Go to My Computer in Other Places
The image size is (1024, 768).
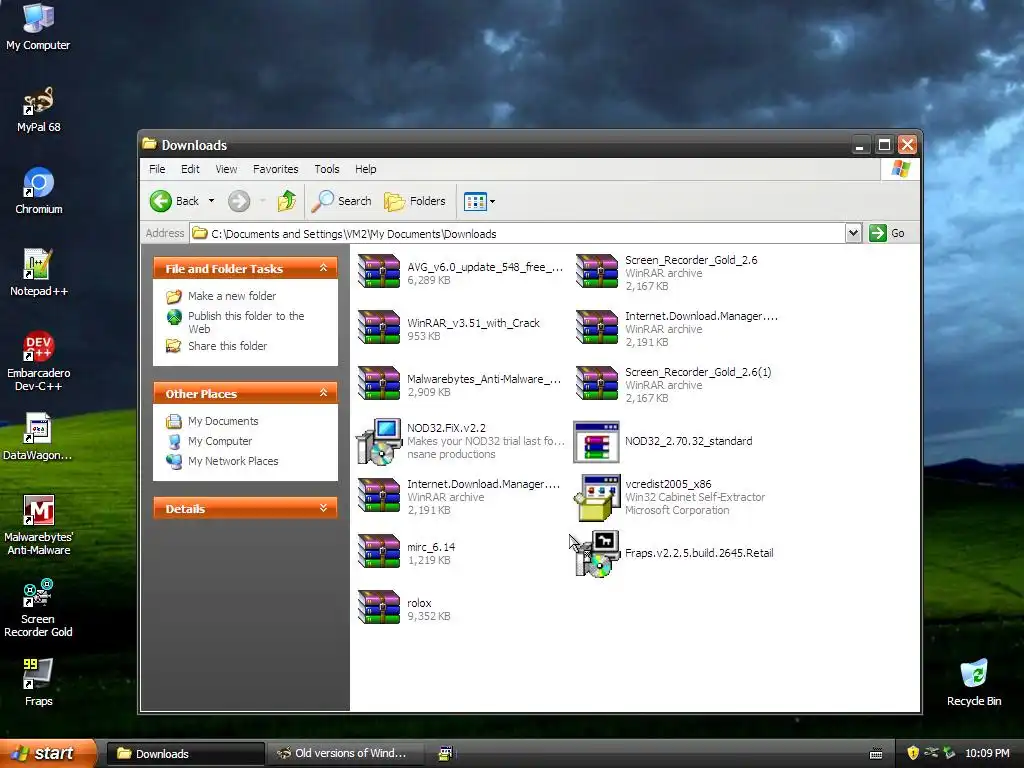[x=219, y=441]
